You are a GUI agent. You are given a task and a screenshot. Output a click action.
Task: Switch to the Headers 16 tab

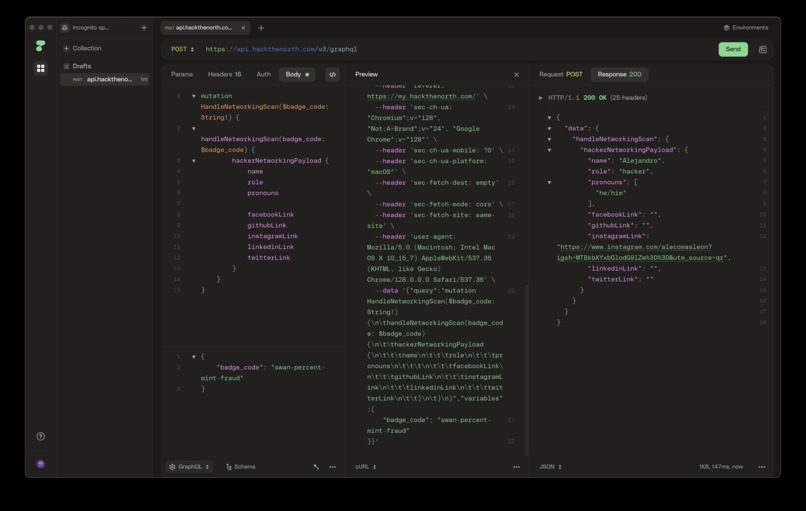[225, 75]
